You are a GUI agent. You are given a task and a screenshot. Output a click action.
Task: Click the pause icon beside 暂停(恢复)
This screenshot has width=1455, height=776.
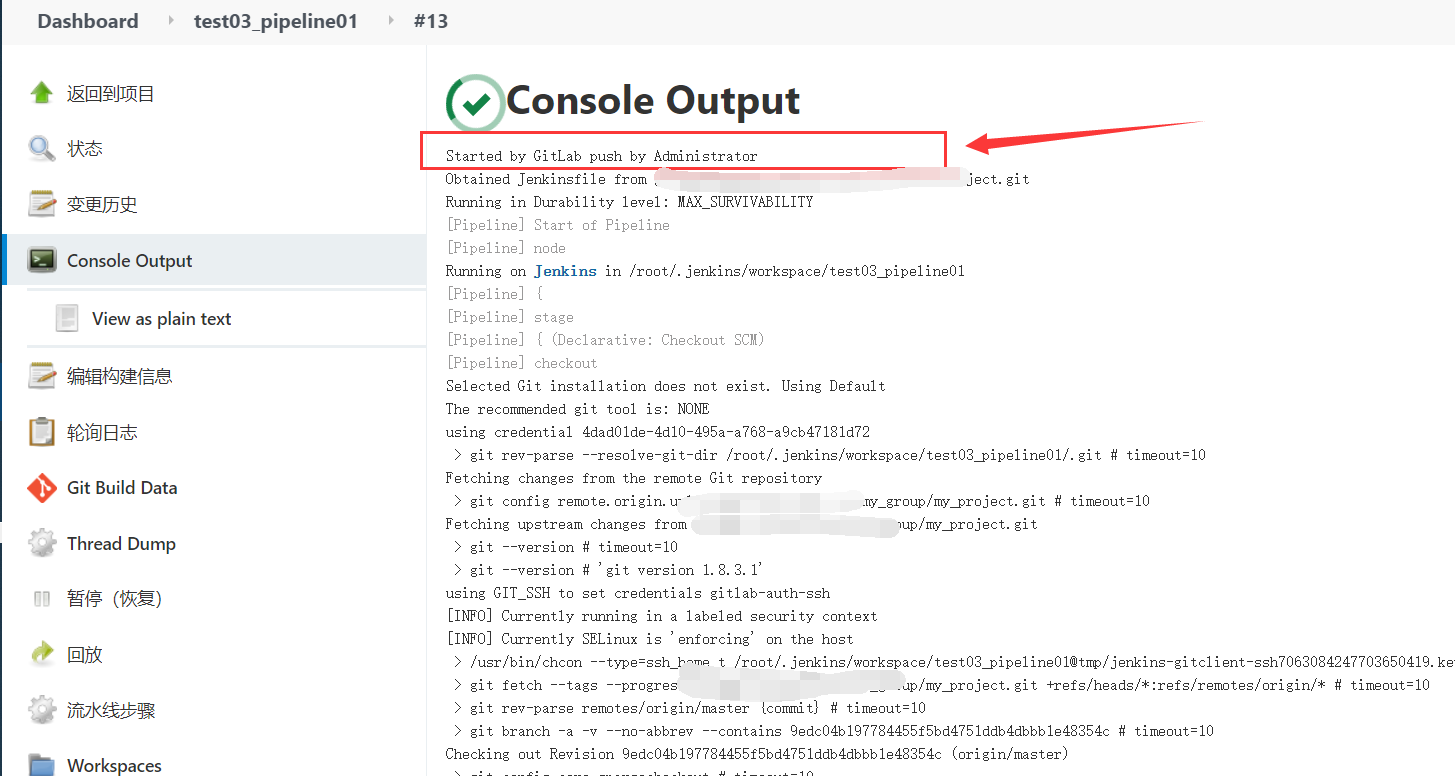point(41,599)
